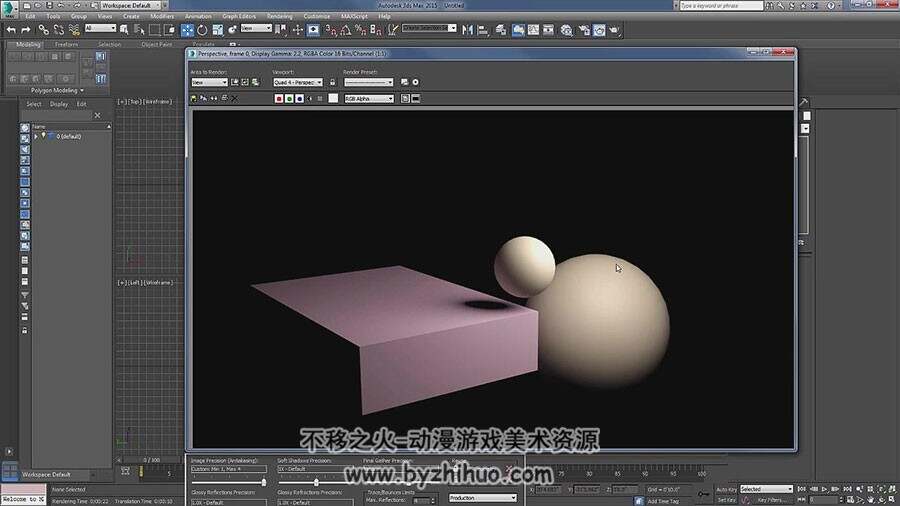
Task: Click the Add Time Tag field
Action: 663,501
